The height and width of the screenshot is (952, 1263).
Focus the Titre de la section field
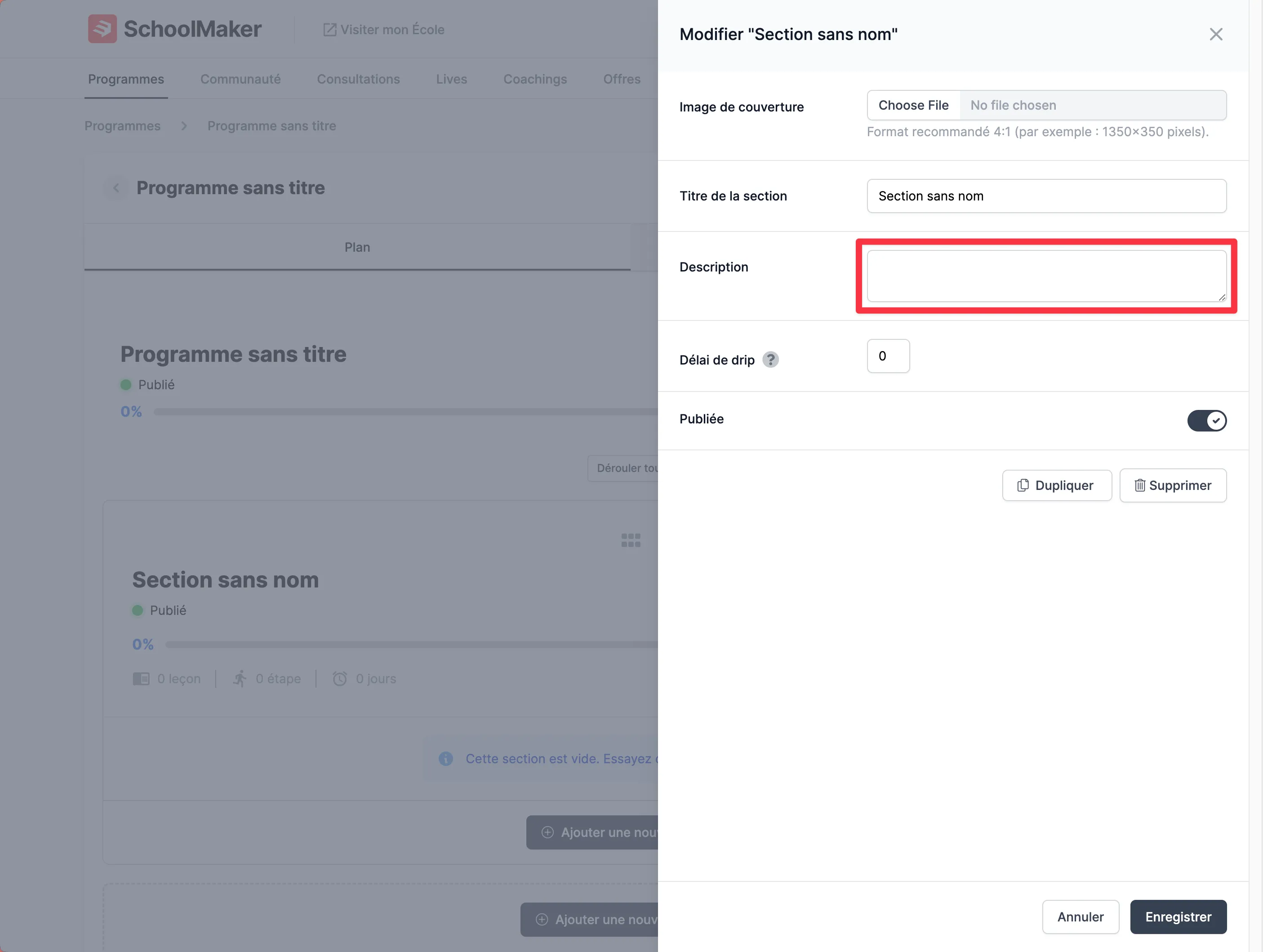1046,196
